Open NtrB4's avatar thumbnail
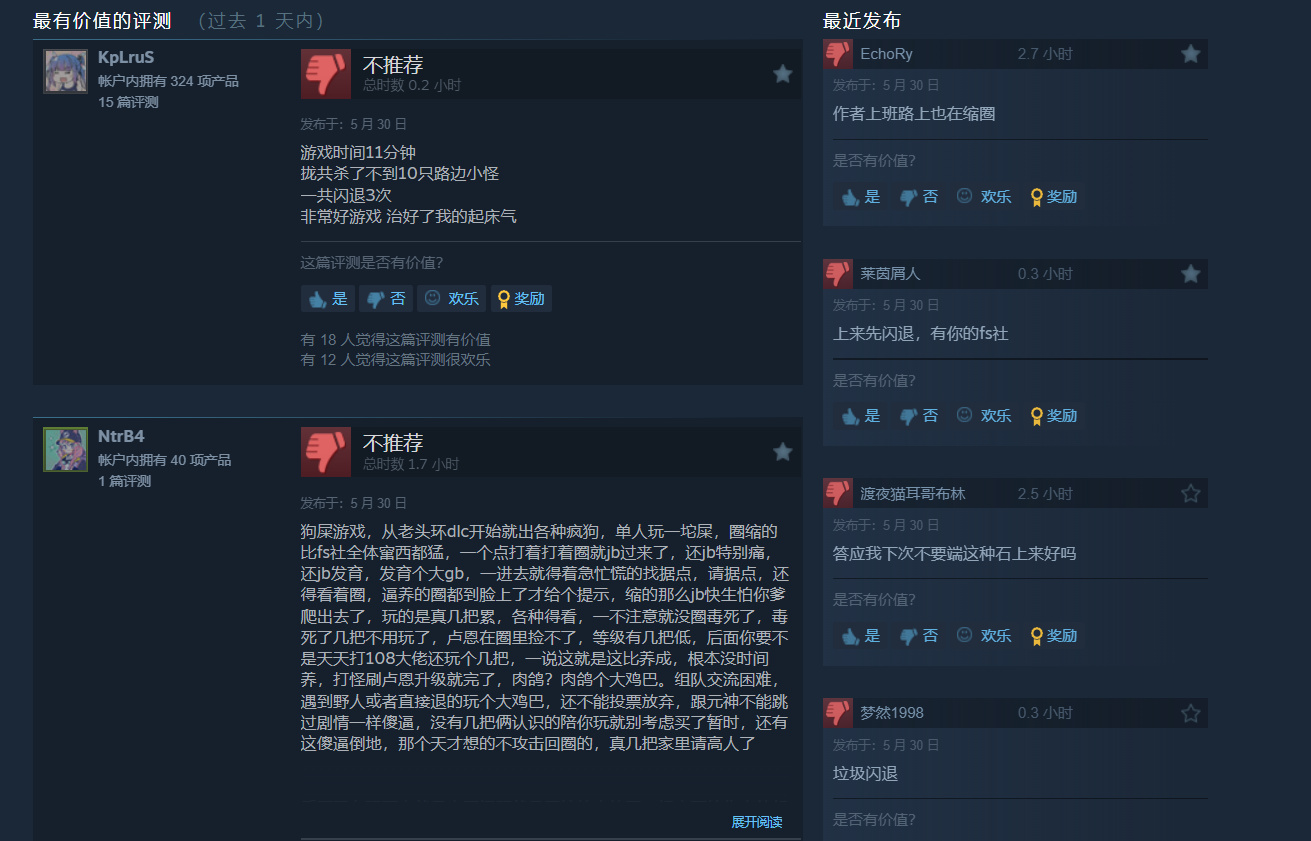Screen dimensions: 1311x841 [66, 449]
